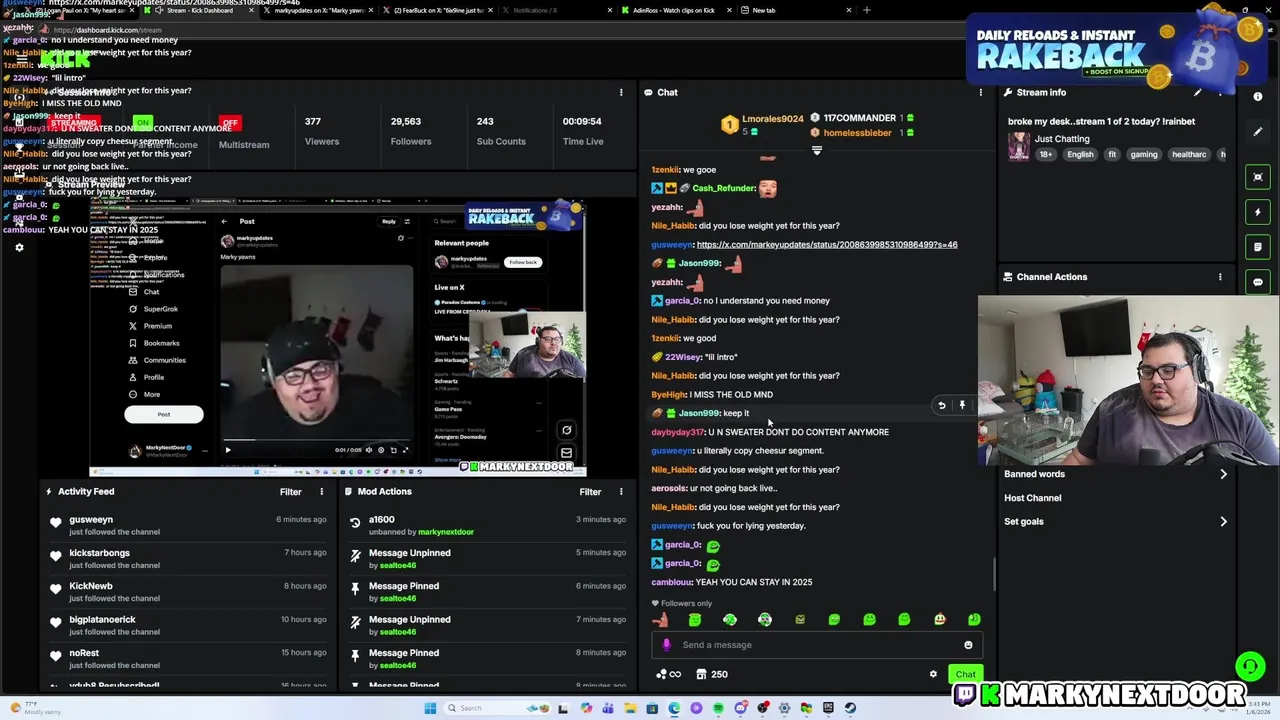This screenshot has height=720, width=1280.
Task: Switch to the Stream - Kick Dashboard tab
Action: [198, 10]
